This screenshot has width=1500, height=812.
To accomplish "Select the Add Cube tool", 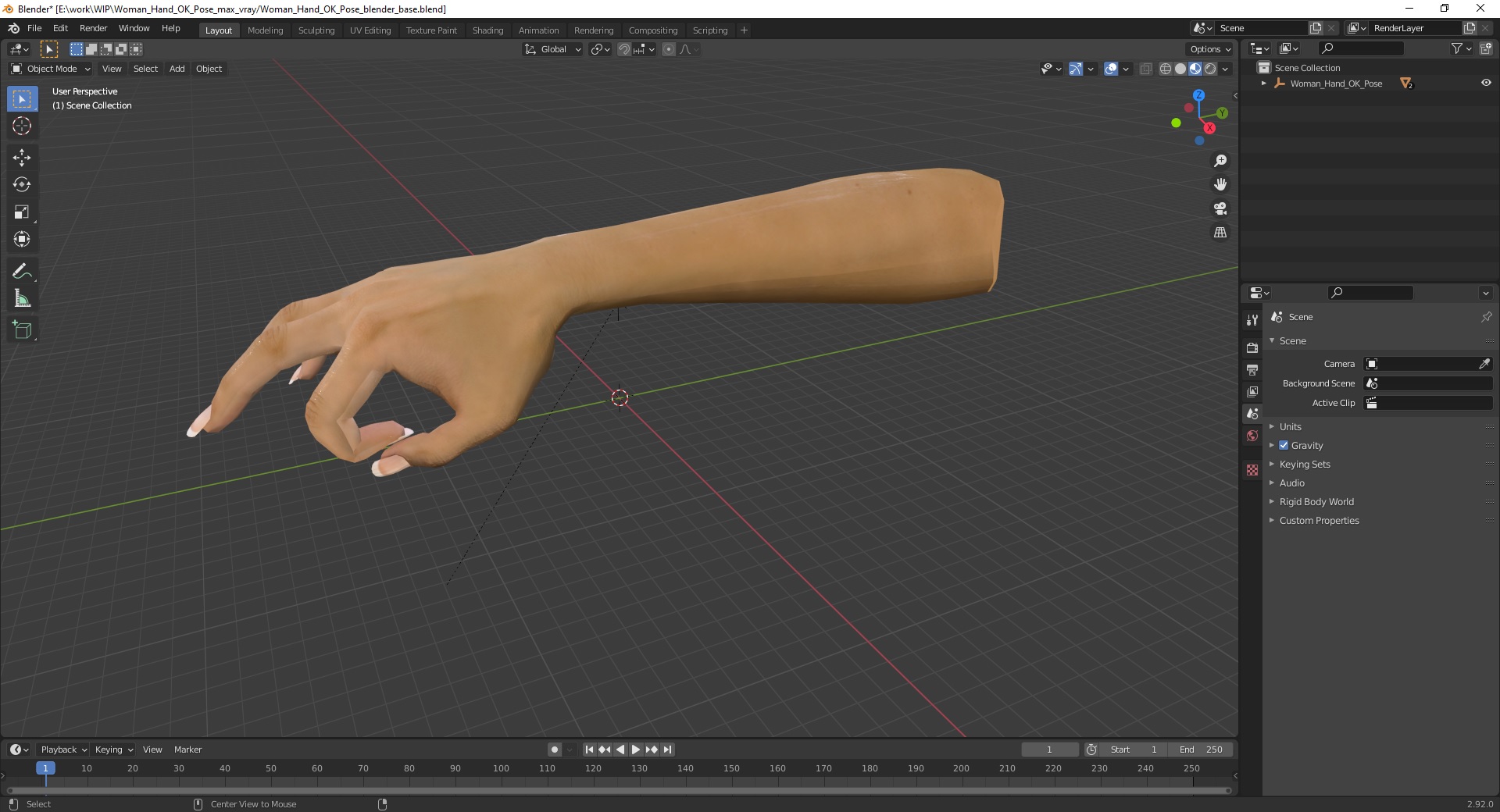I will [22, 330].
